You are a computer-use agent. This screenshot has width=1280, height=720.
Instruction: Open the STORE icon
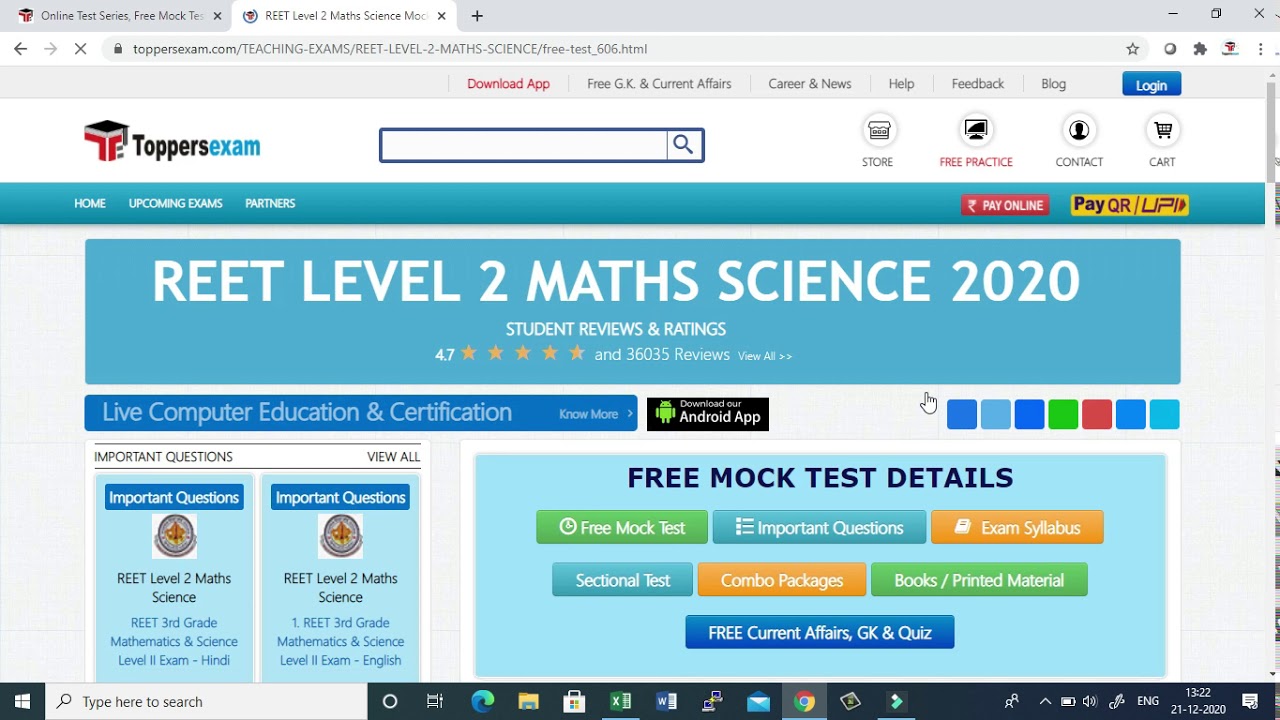(x=878, y=131)
